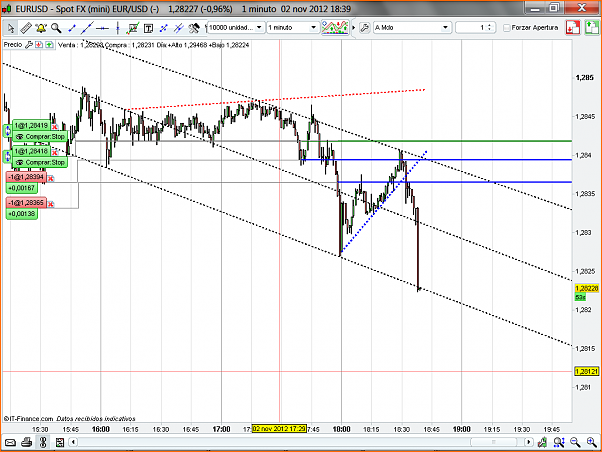Click the zoom auto-fit icon at bottom right
The image size is (602, 452).
(559, 443)
